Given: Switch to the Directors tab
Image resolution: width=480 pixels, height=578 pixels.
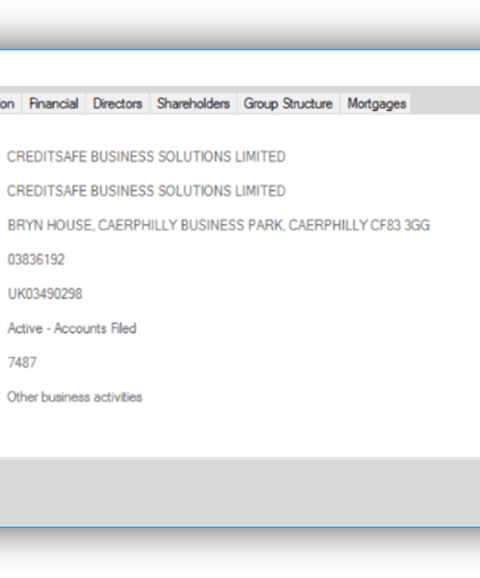Looking at the screenshot, I should (x=118, y=104).
